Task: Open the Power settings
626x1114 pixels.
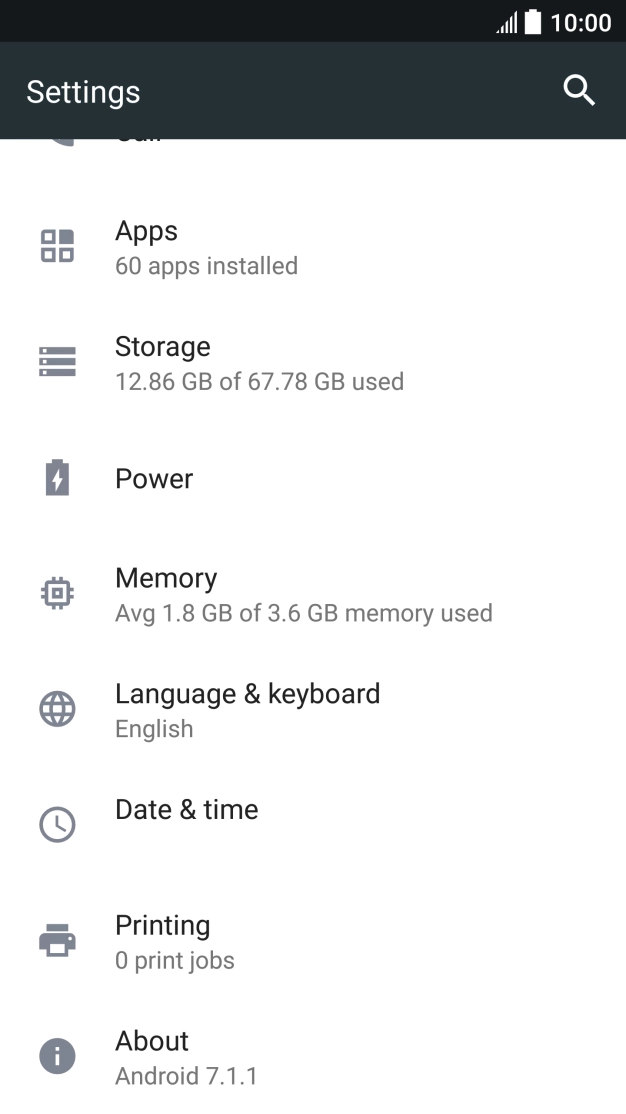Action: click(313, 478)
